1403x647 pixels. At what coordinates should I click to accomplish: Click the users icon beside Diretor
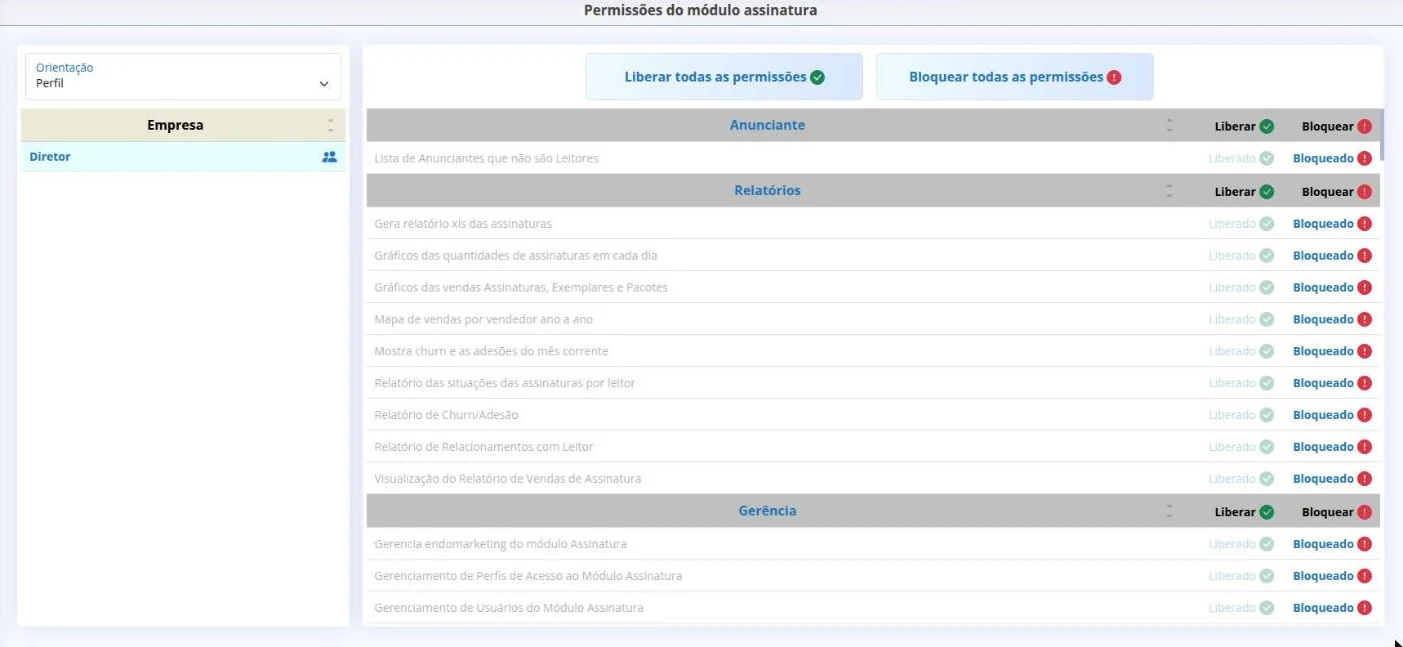click(330, 157)
